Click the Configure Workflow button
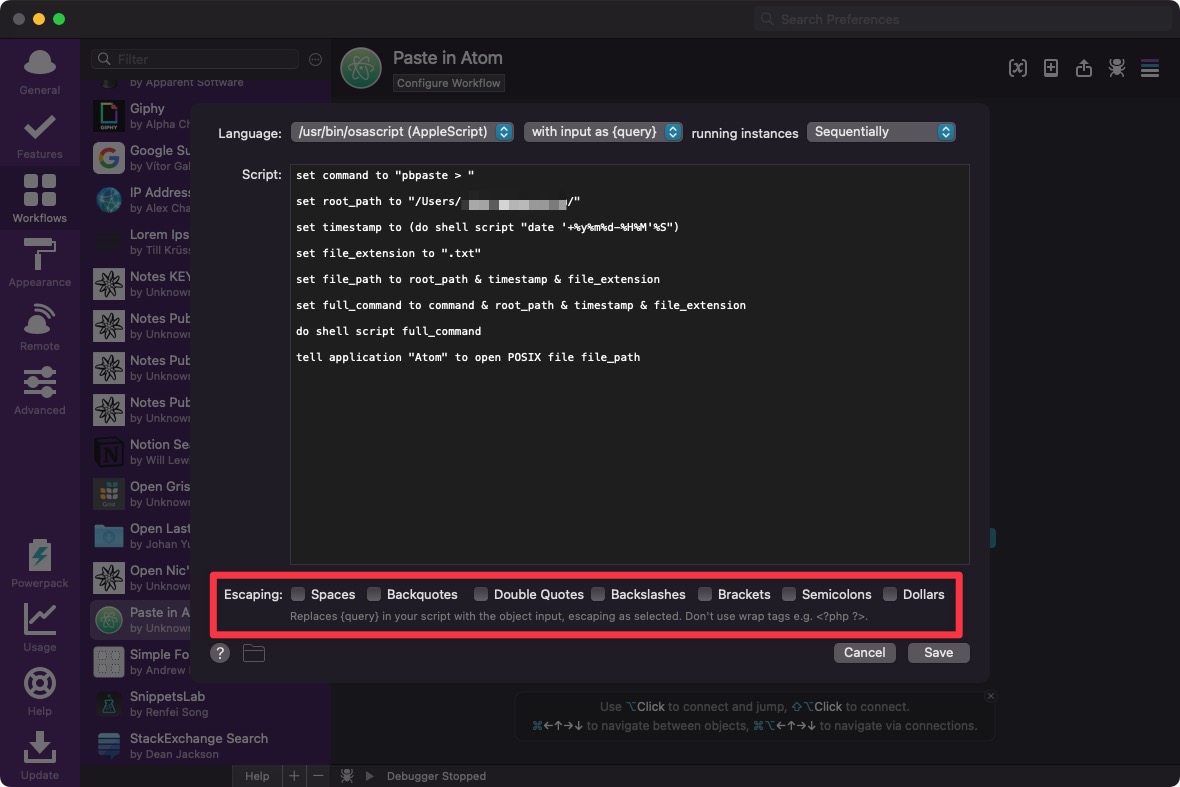Screen dimensions: 1180x787 click(449, 83)
